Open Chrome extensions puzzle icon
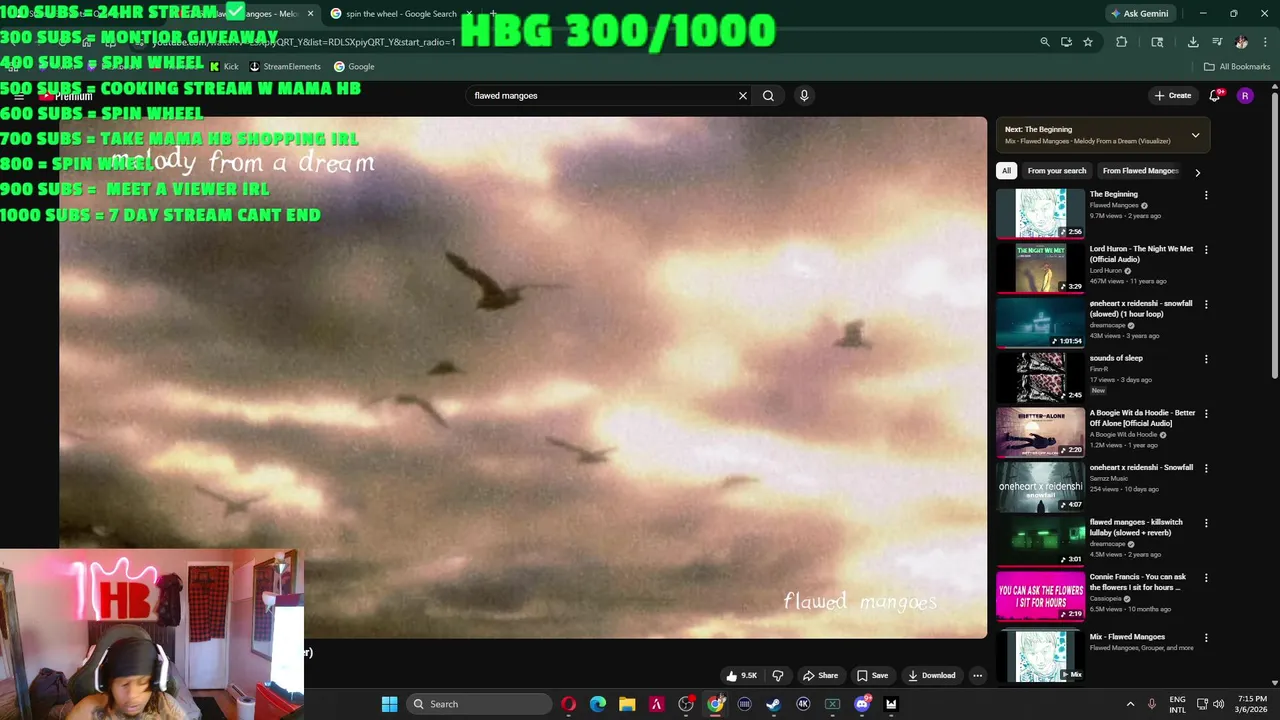 pyautogui.click(x=1121, y=42)
